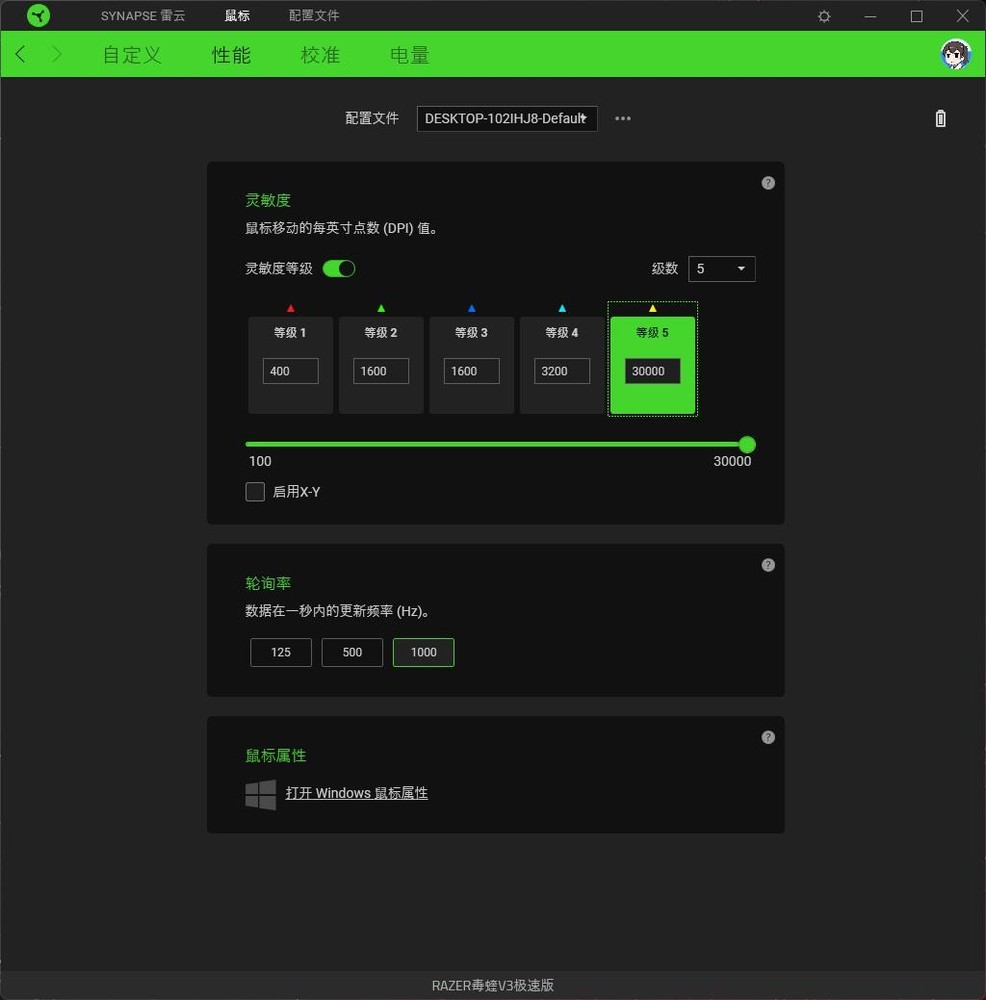This screenshot has width=986, height=1000.
Task: Open the 电量 tab
Action: [409, 55]
